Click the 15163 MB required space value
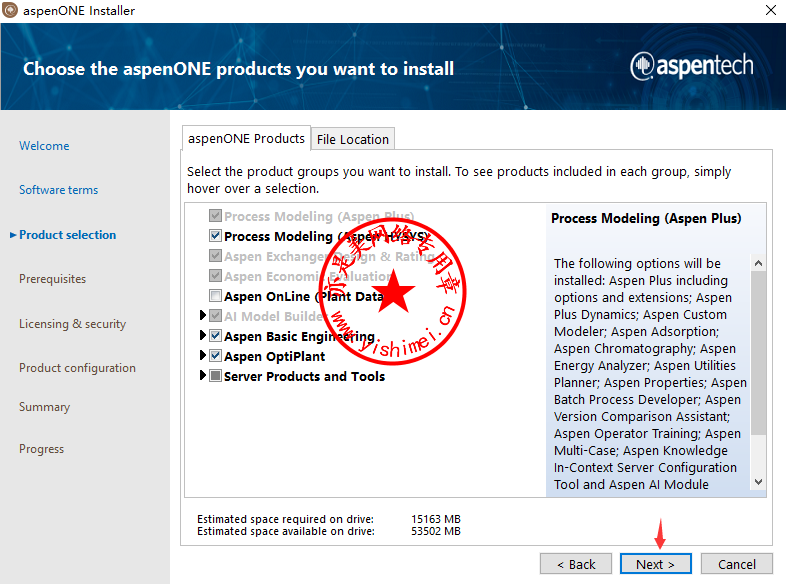786x584 pixels. (x=436, y=519)
